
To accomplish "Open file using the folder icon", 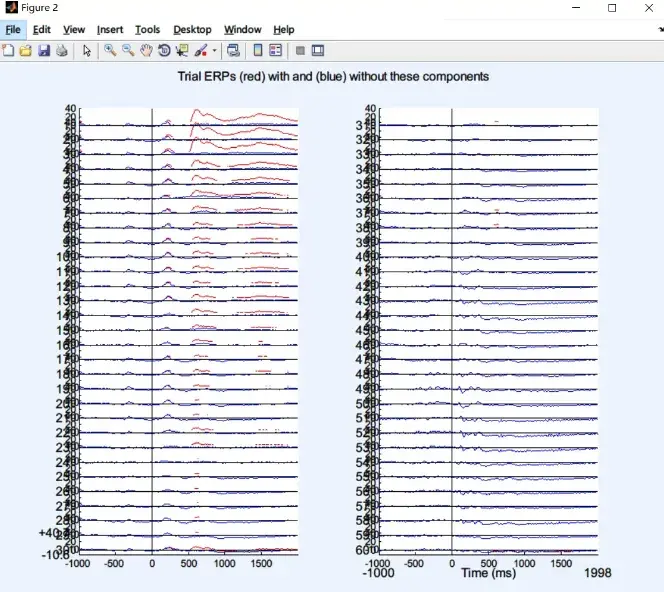I will (26, 51).
